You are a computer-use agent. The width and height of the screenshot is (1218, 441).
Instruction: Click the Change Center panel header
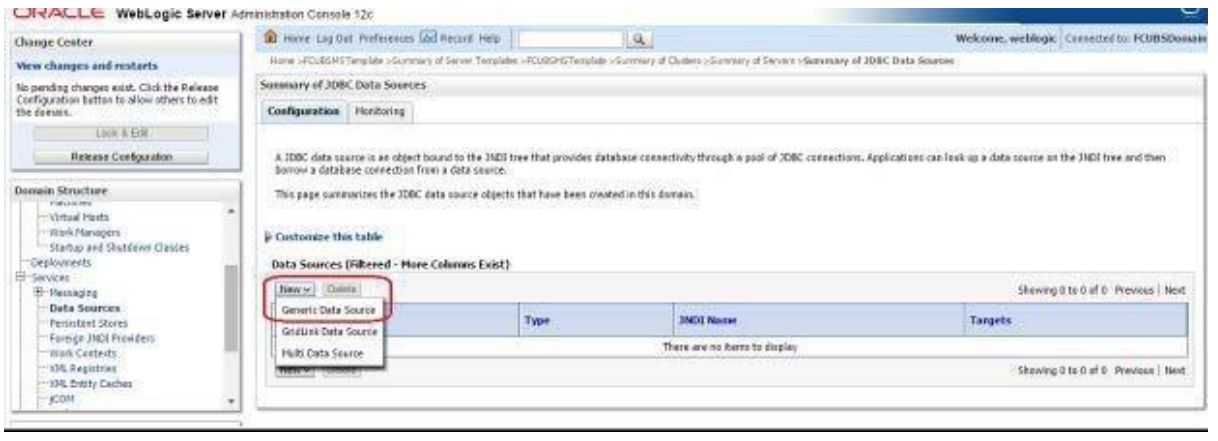point(123,41)
